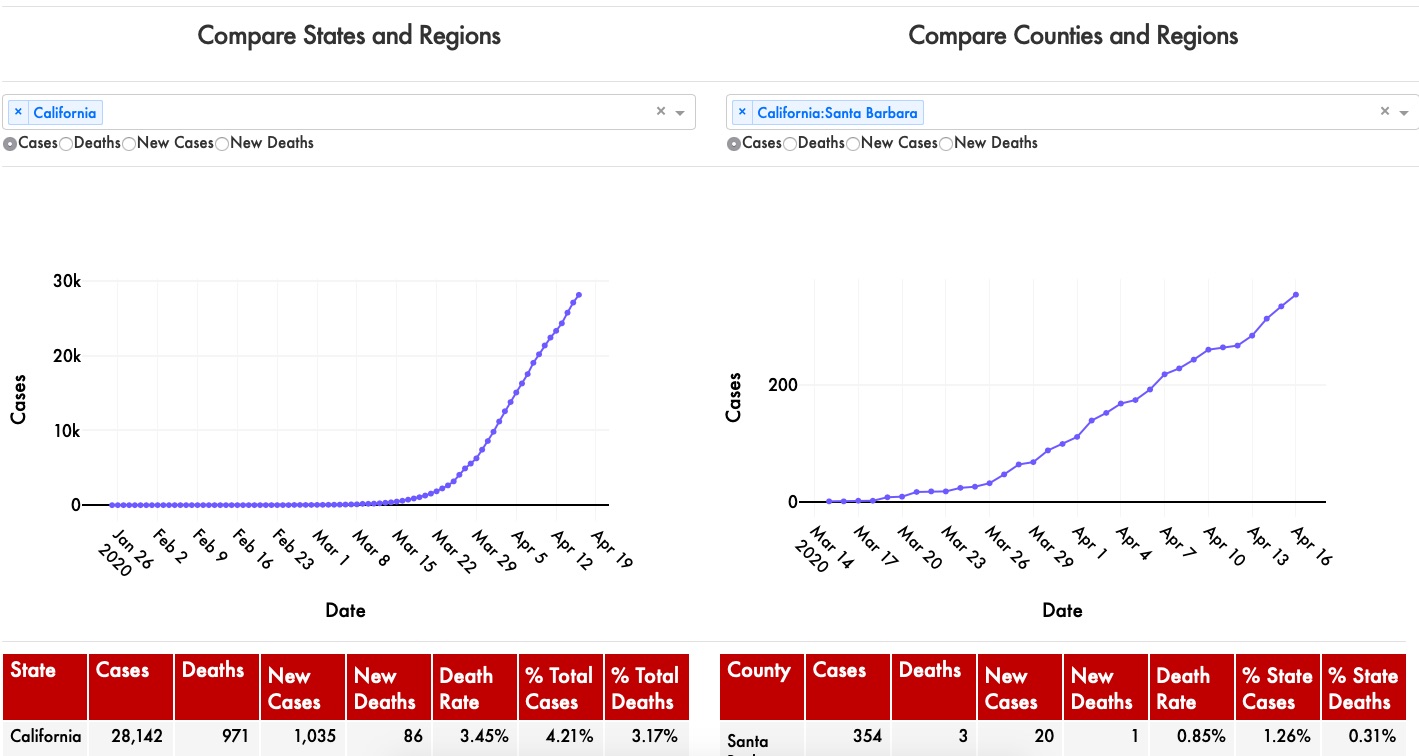Click the last data point on Santa Barbara chart
The width and height of the screenshot is (1419, 756).
[1296, 294]
